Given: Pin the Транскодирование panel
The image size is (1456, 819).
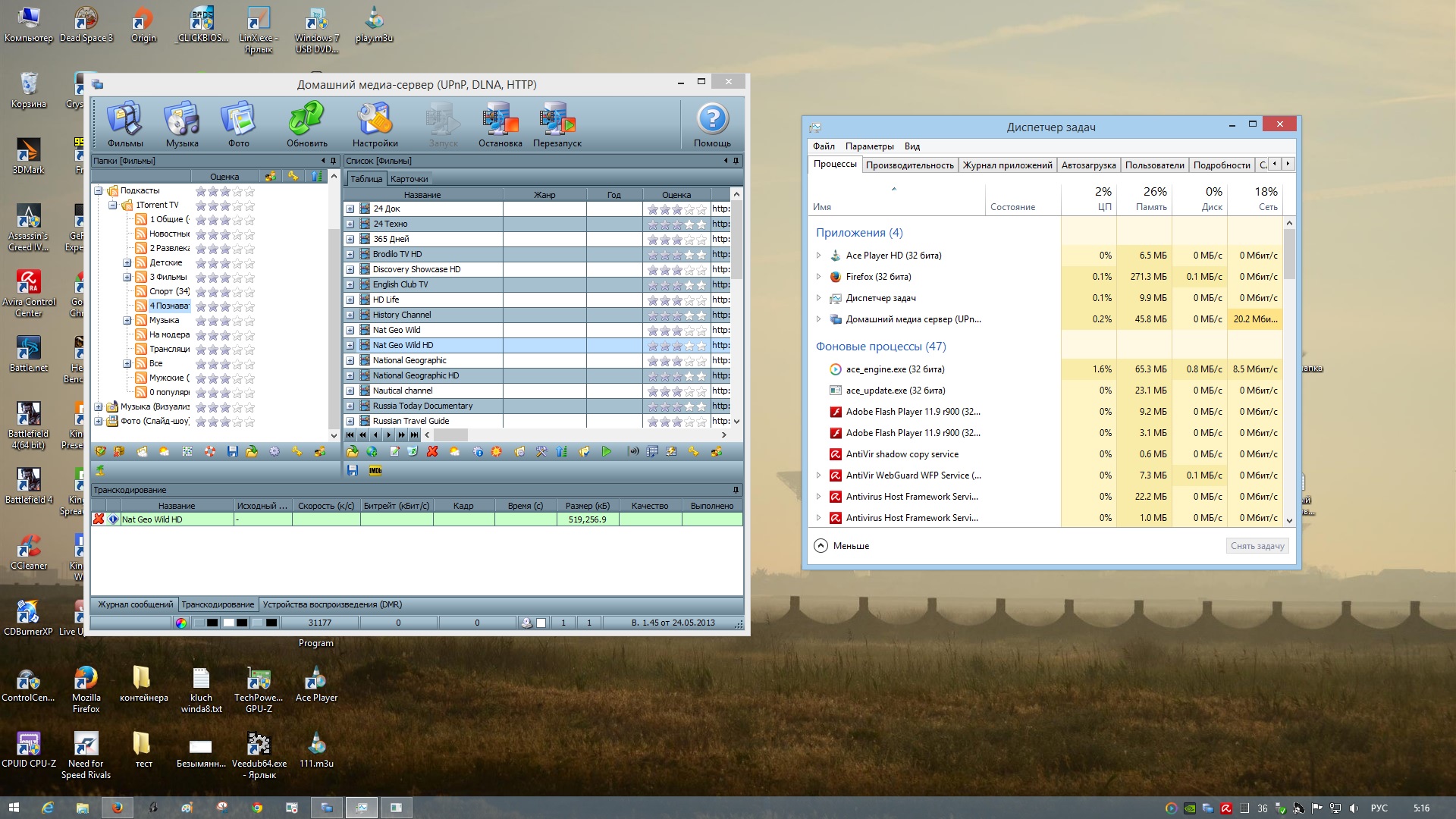Looking at the screenshot, I should coord(736,490).
